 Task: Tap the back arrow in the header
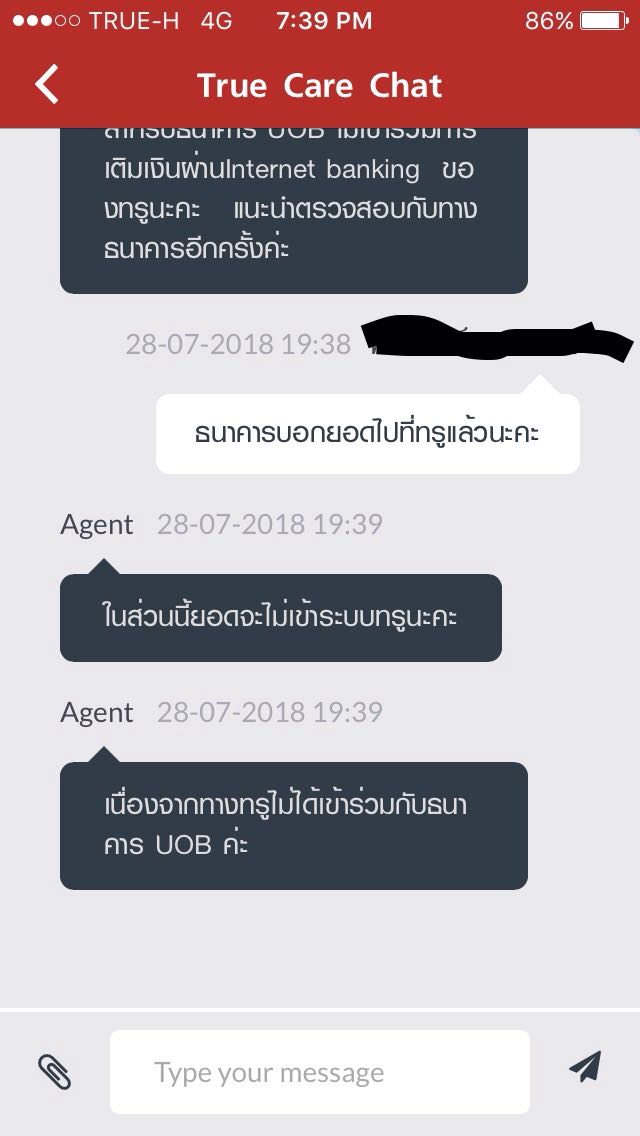click(47, 84)
